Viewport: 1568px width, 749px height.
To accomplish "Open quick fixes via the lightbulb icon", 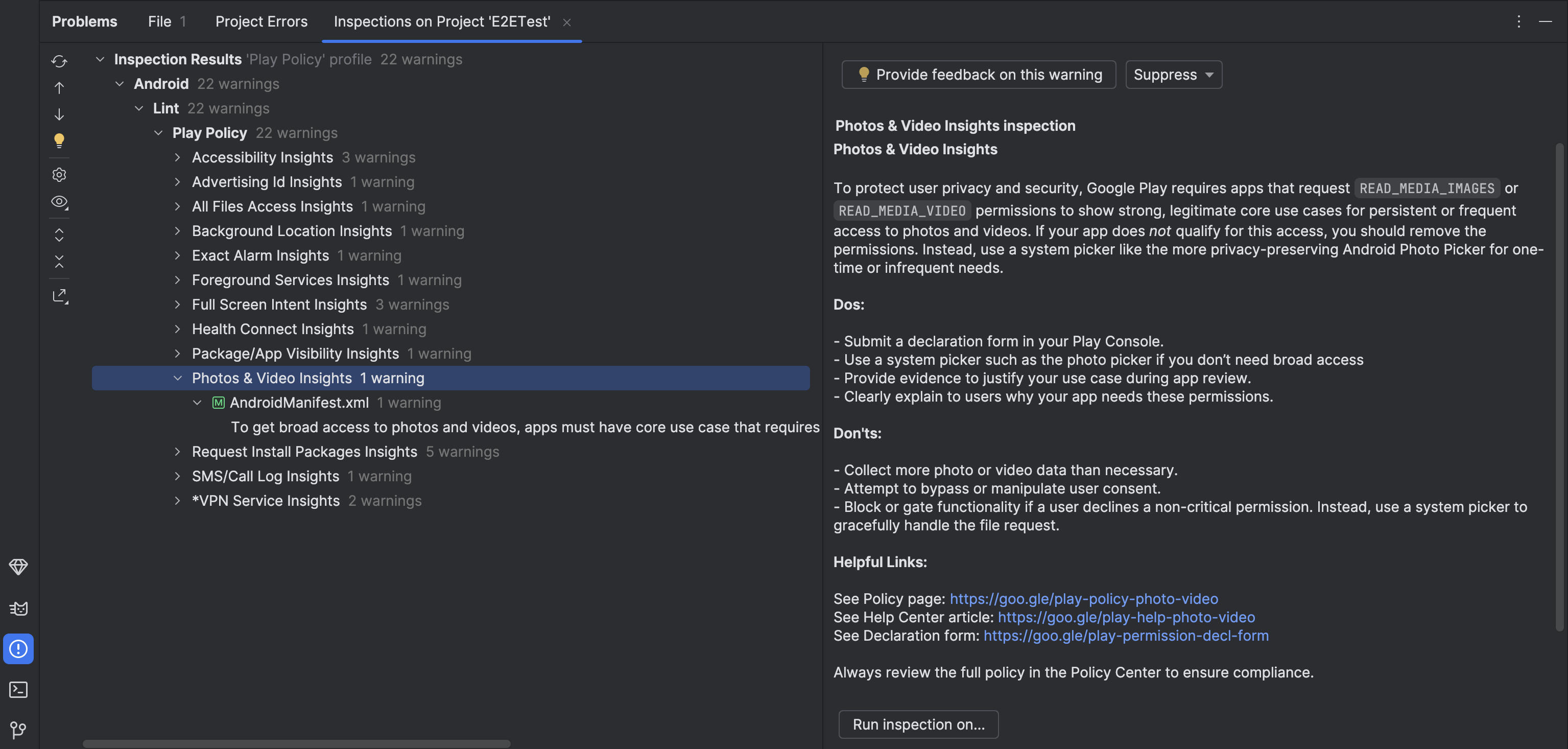I will click(59, 141).
